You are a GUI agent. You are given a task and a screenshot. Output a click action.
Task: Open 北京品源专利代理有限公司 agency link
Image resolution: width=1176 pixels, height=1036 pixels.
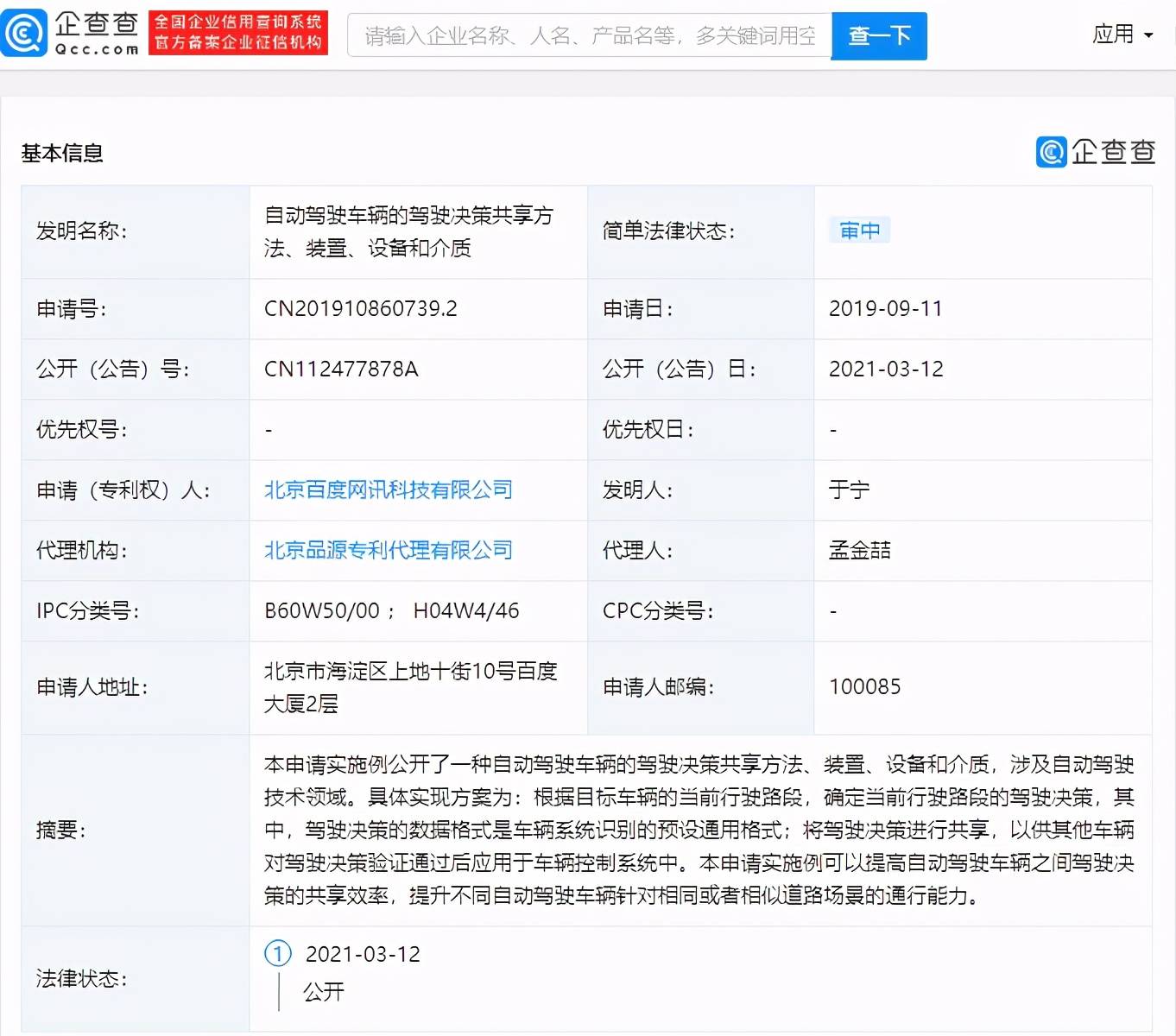[x=389, y=551]
